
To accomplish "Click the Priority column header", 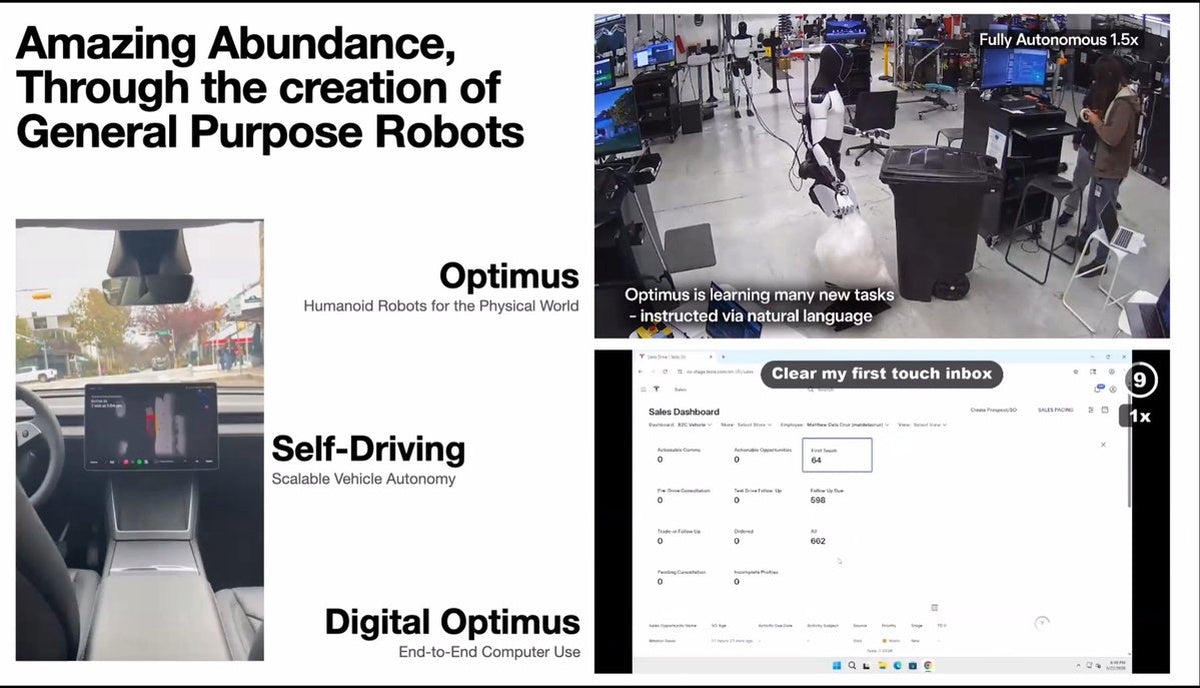I will (888, 626).
